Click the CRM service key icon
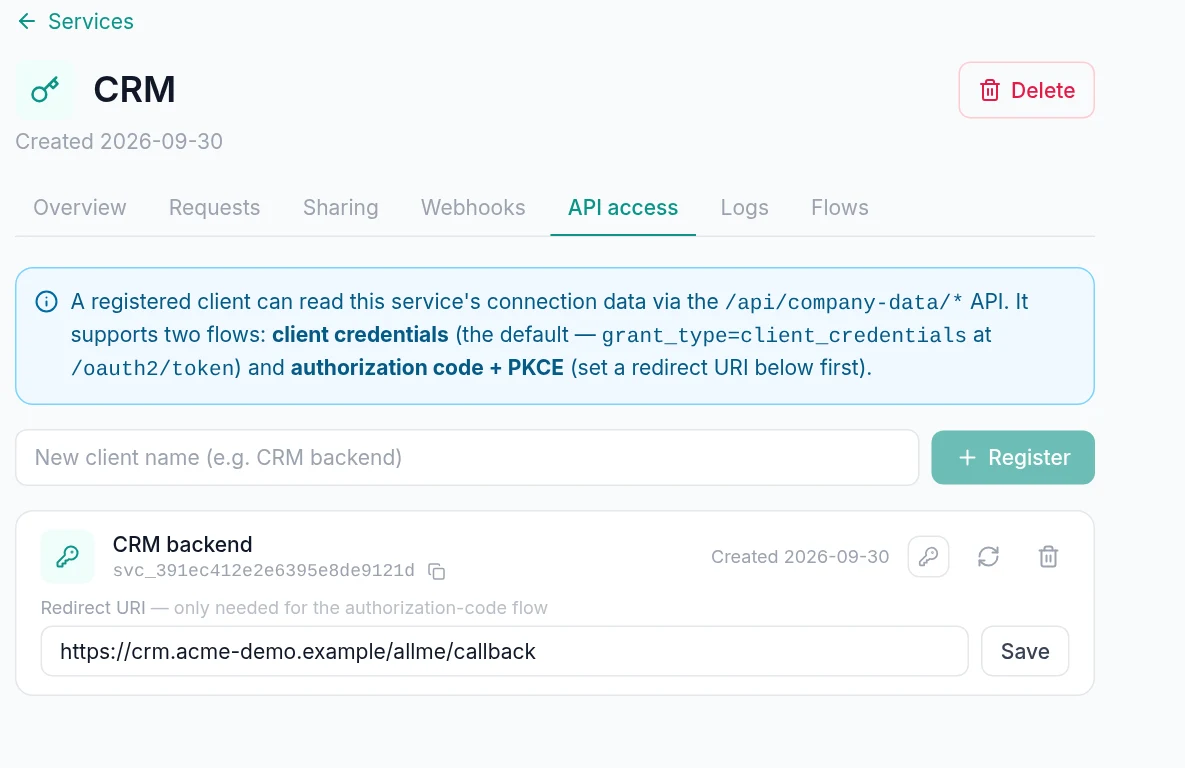The width and height of the screenshot is (1185, 768). [x=45, y=90]
